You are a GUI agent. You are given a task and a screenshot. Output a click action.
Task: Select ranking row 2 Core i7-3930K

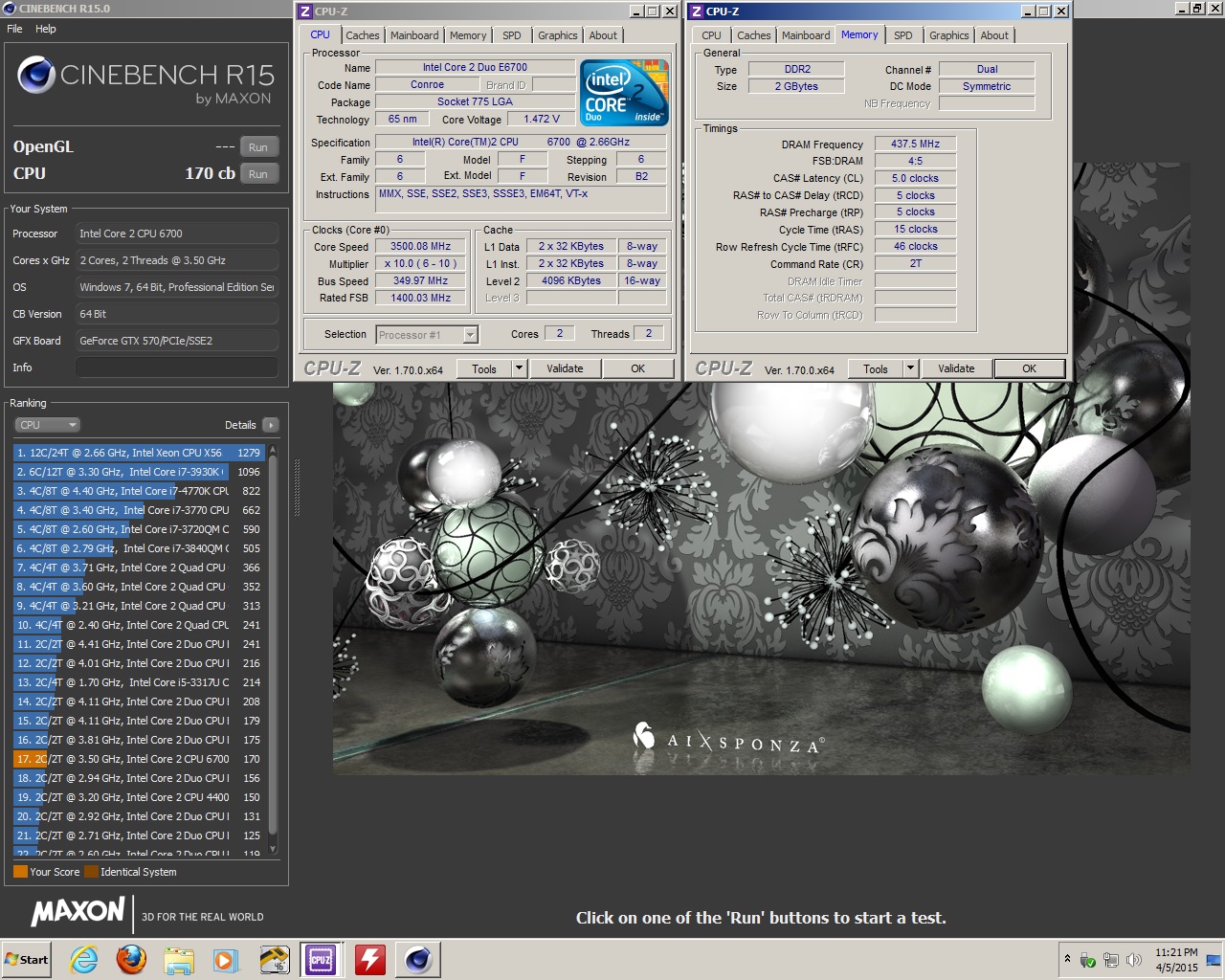pyautogui.click(x=139, y=472)
